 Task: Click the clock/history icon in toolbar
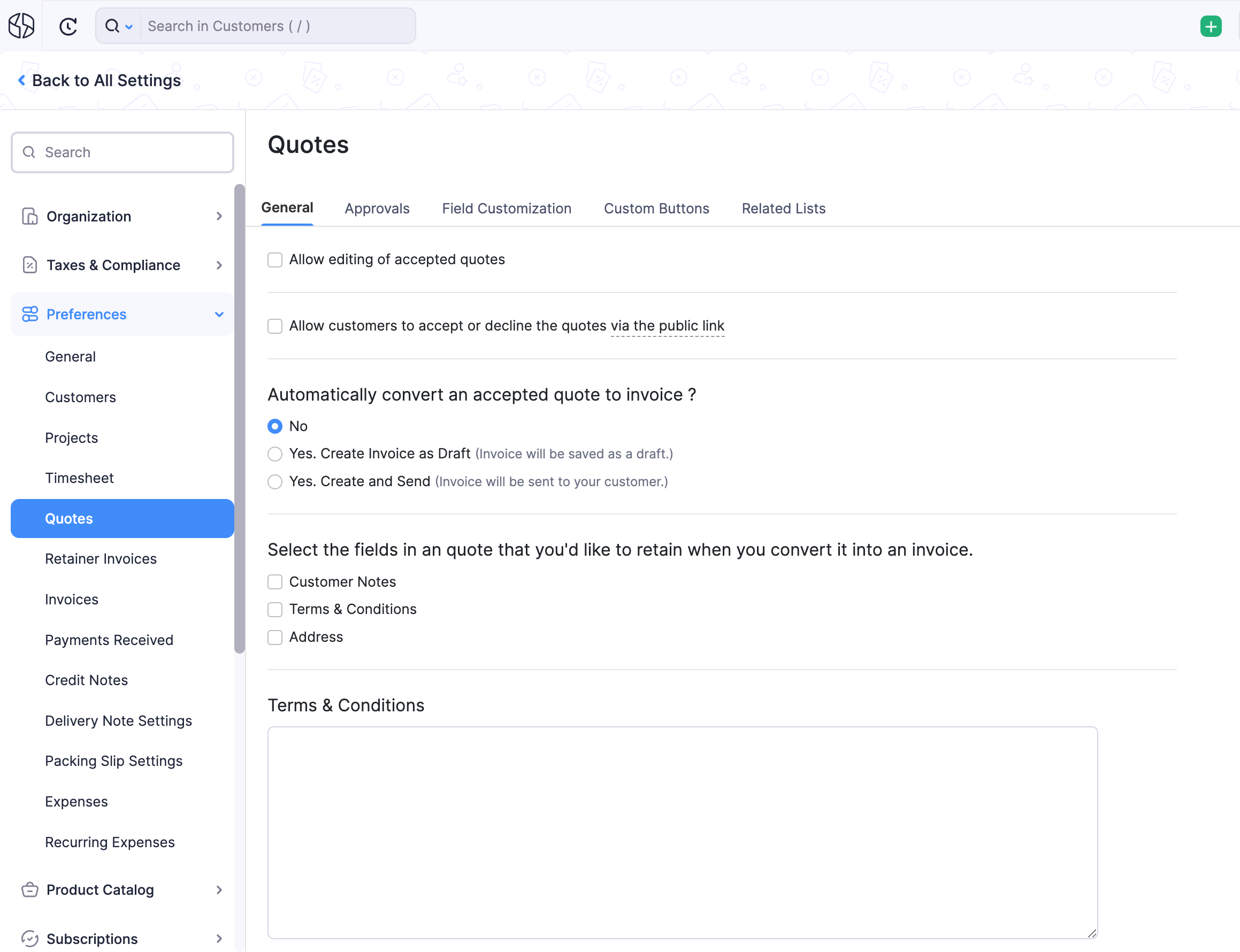click(68, 26)
